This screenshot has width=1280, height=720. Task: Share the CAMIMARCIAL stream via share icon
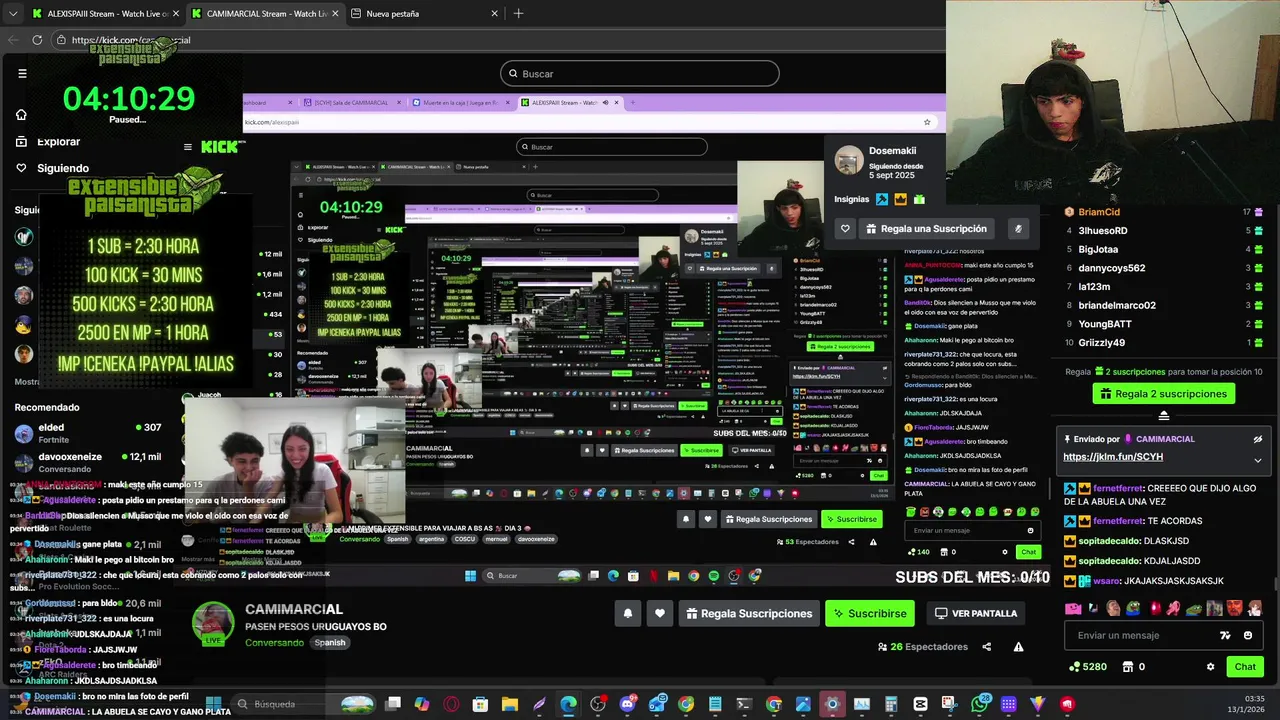click(986, 647)
